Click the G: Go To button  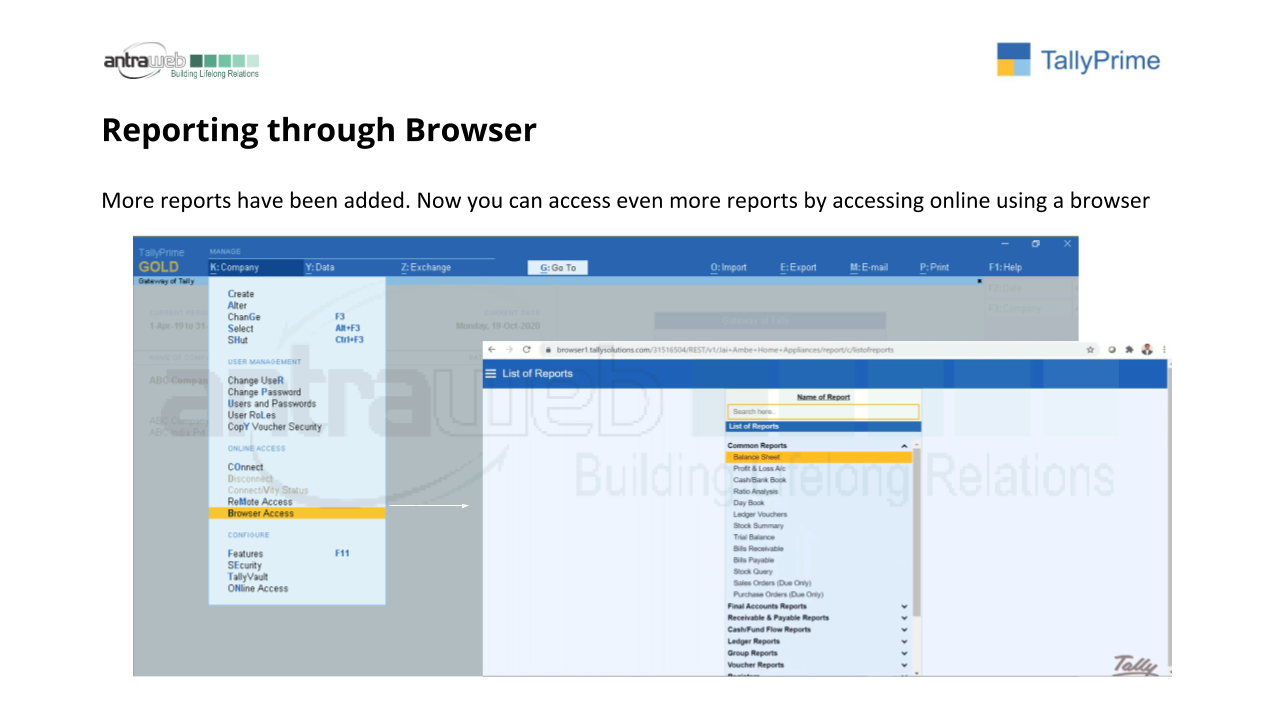point(557,267)
